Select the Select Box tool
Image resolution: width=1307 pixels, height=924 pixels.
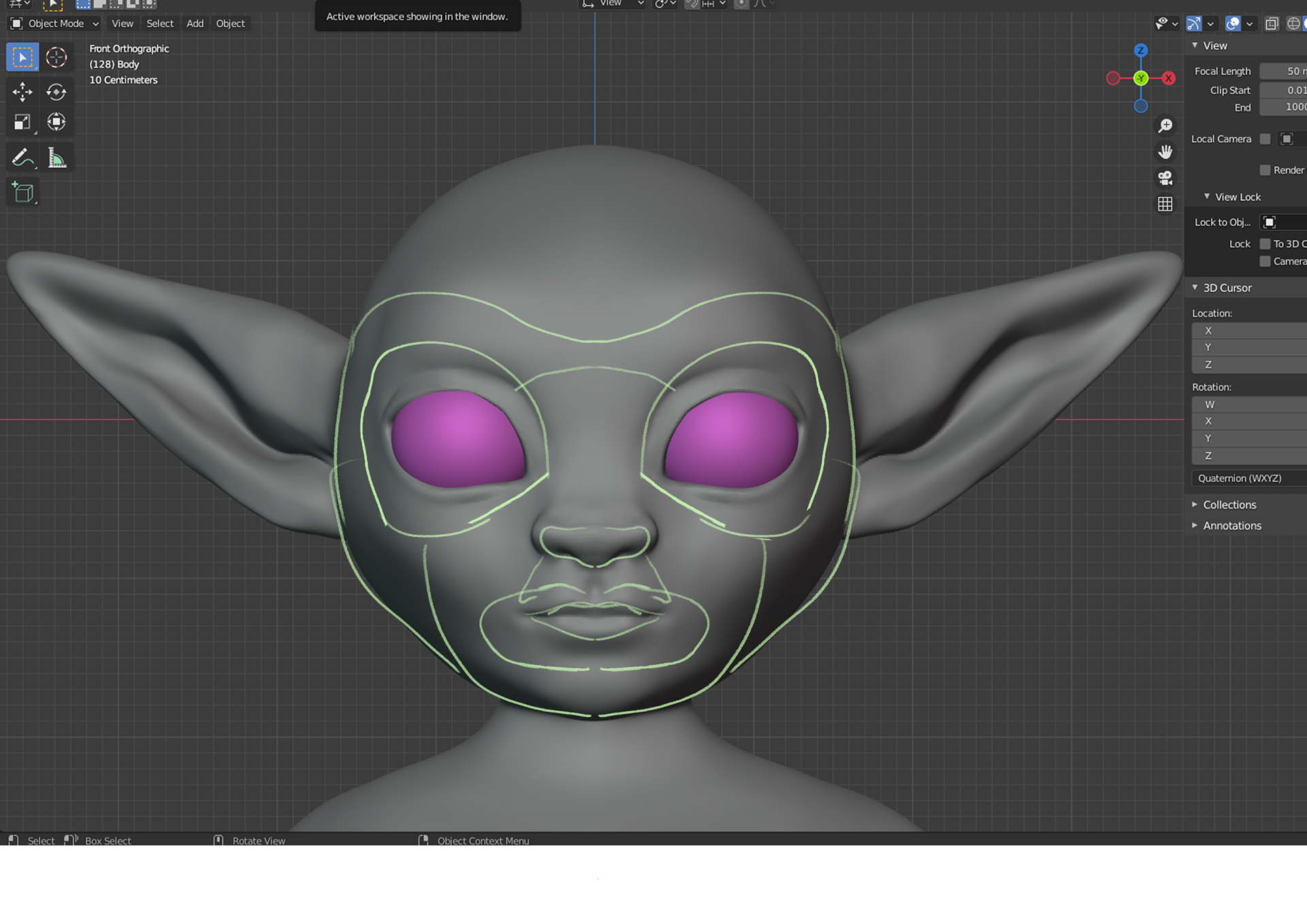[x=22, y=58]
